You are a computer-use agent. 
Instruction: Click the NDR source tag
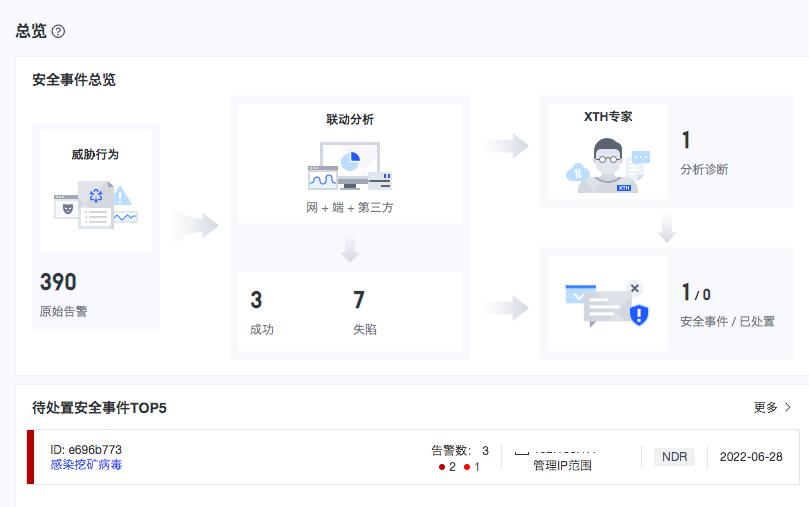[x=674, y=457]
